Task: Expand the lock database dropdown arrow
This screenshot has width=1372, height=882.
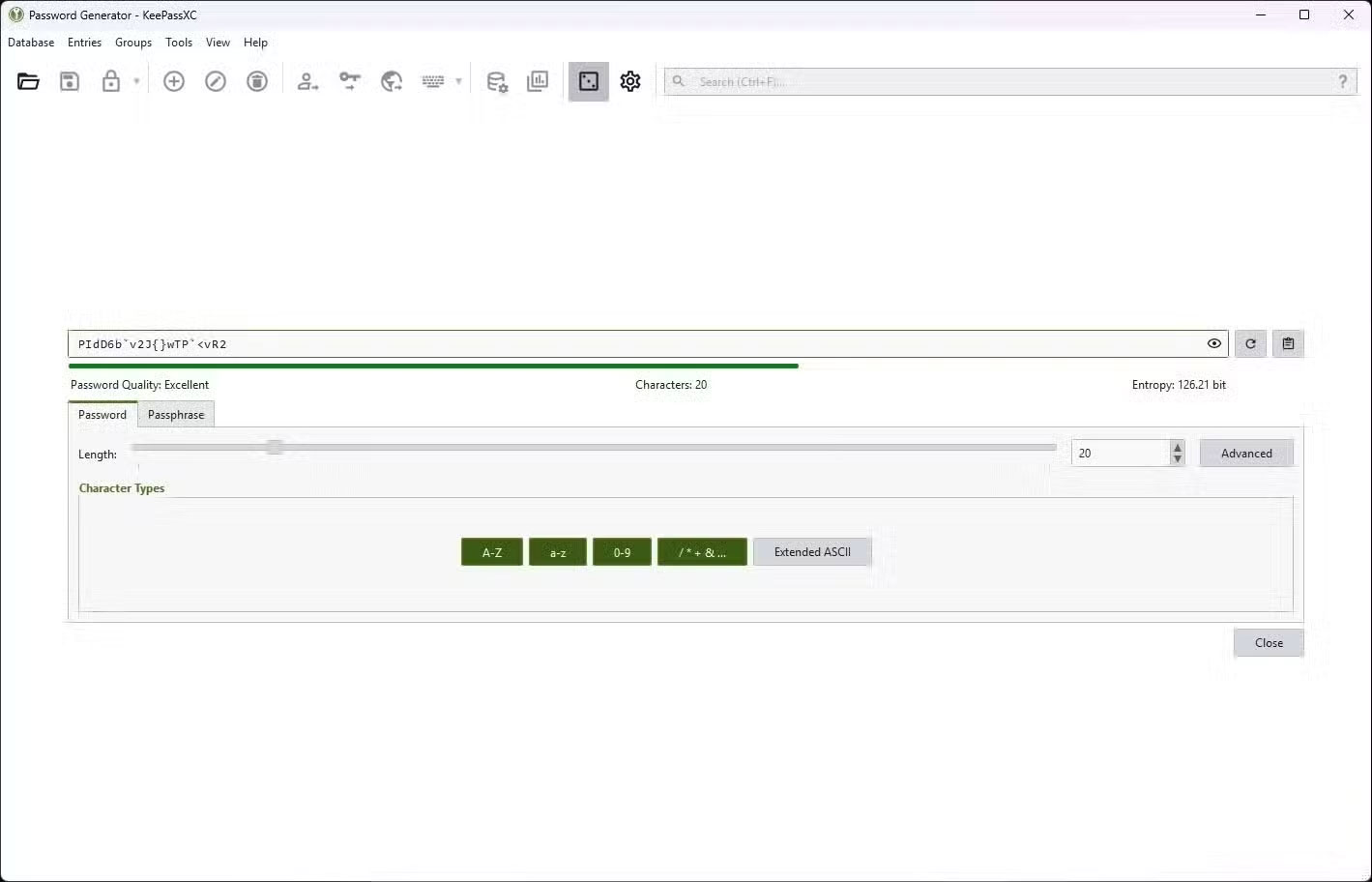Action: pos(135,81)
